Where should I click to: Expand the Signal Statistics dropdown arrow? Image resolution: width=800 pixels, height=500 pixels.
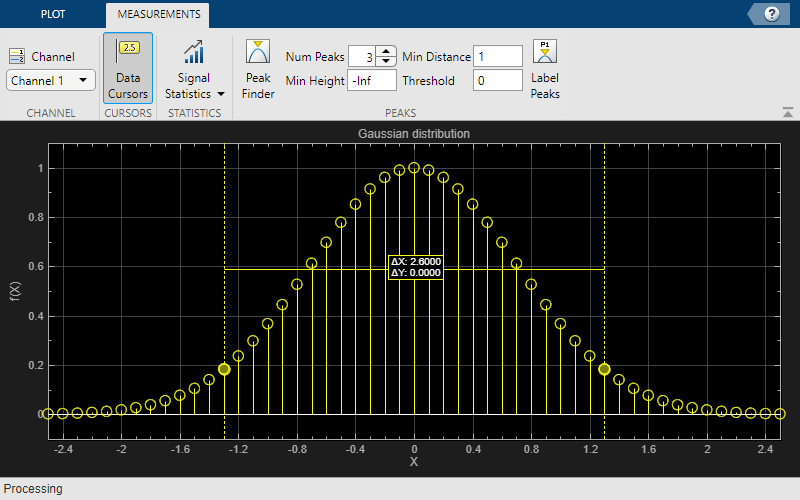click(x=221, y=94)
